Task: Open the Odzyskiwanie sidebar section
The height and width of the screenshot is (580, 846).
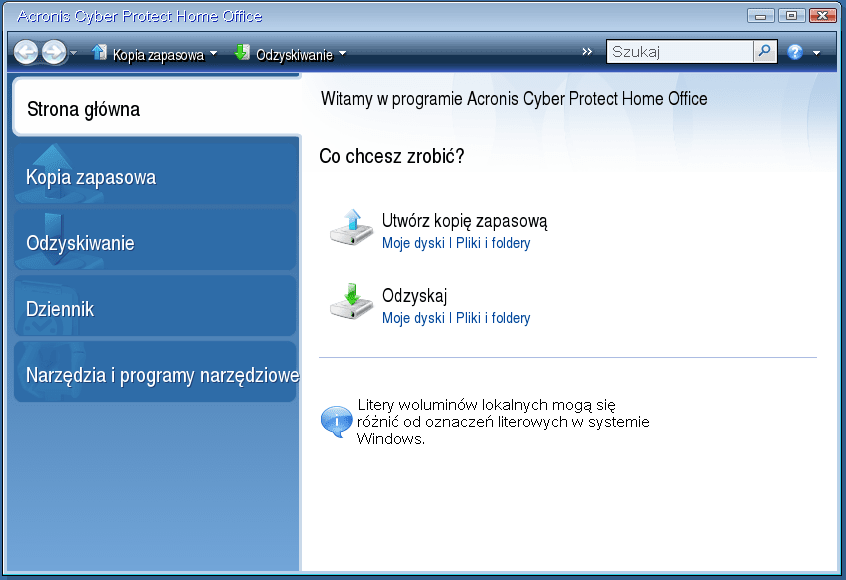Action: [155, 241]
